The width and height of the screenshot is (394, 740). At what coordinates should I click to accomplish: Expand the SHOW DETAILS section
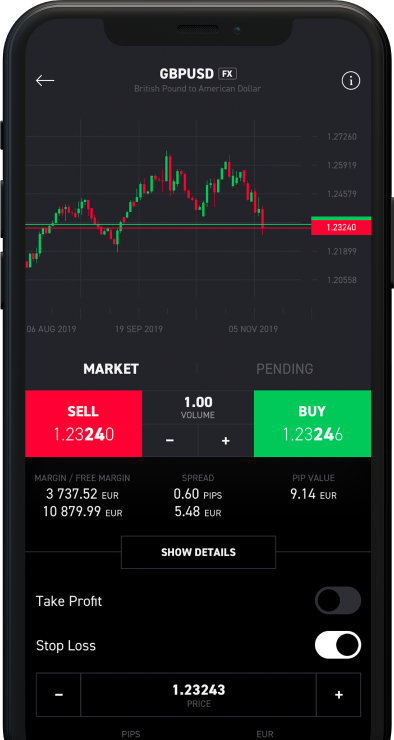point(198,552)
